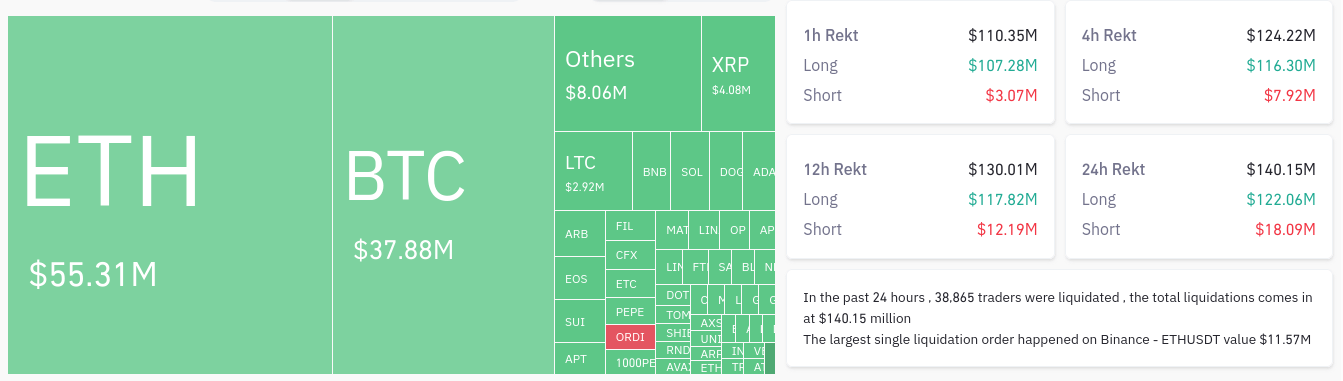Select the APT heatmap tile

pyautogui.click(x=580, y=359)
